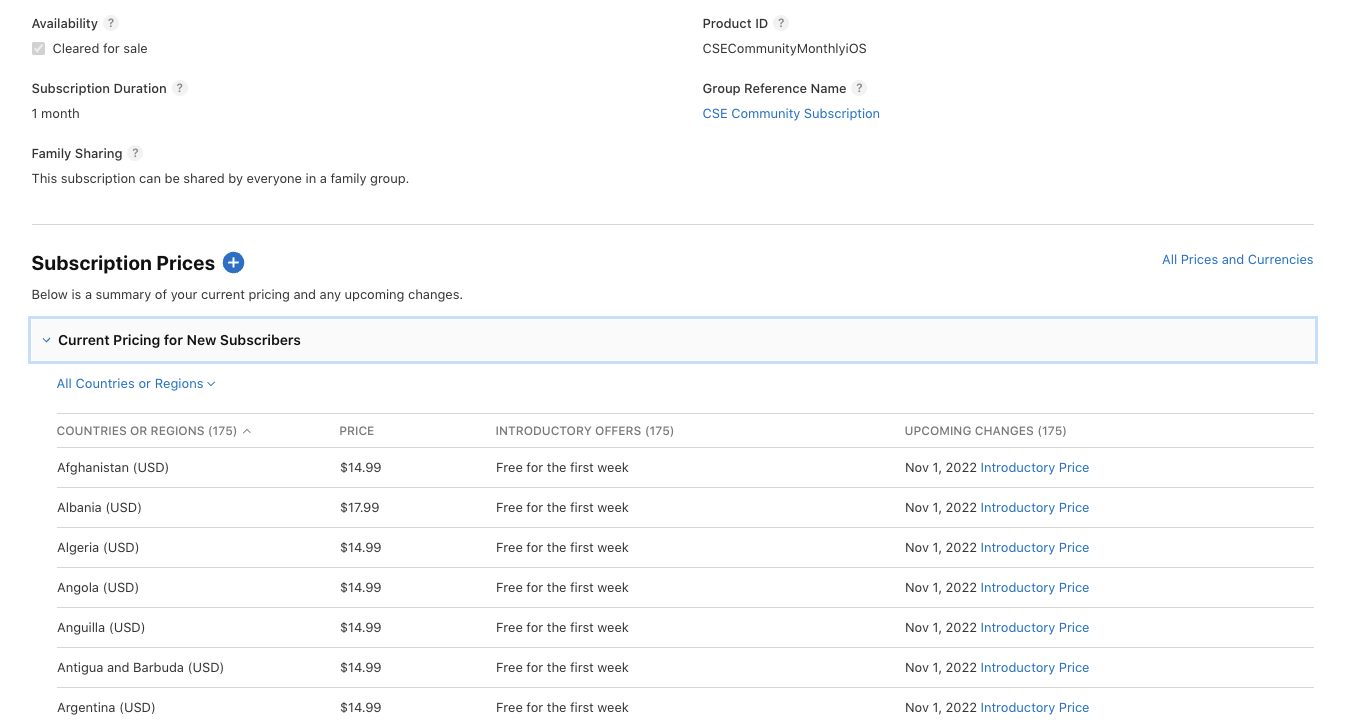Open the help tooltip next to Availability

click(110, 23)
